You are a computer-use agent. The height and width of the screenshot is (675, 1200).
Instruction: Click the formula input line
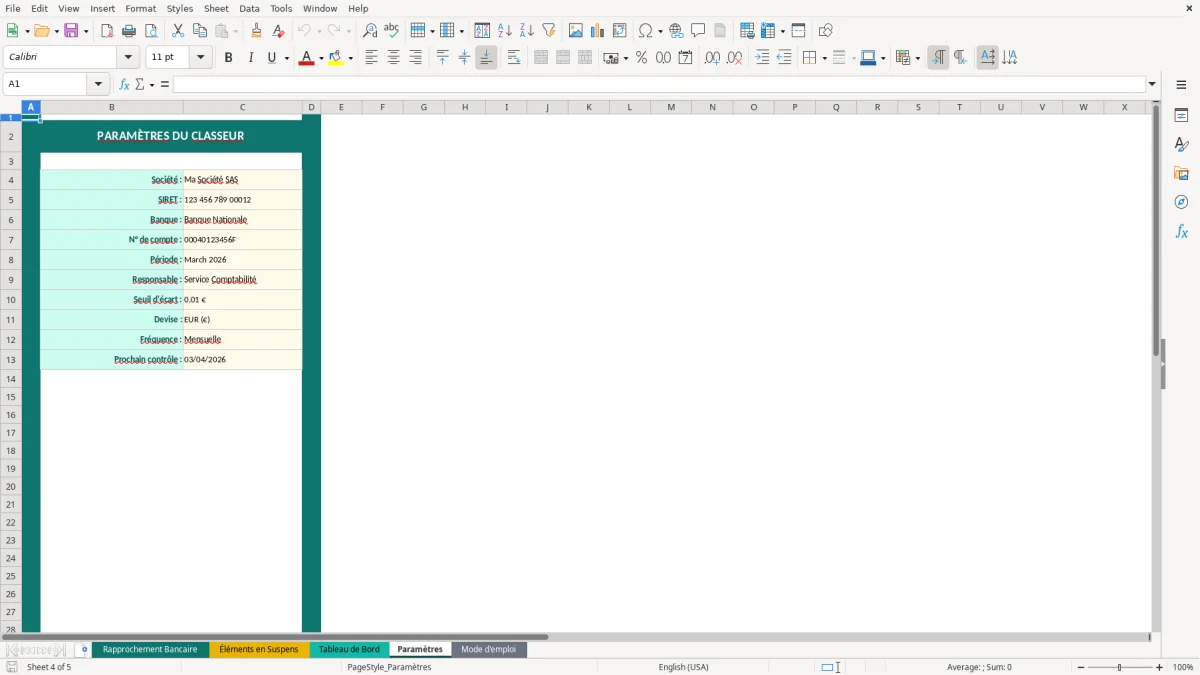click(x=659, y=85)
